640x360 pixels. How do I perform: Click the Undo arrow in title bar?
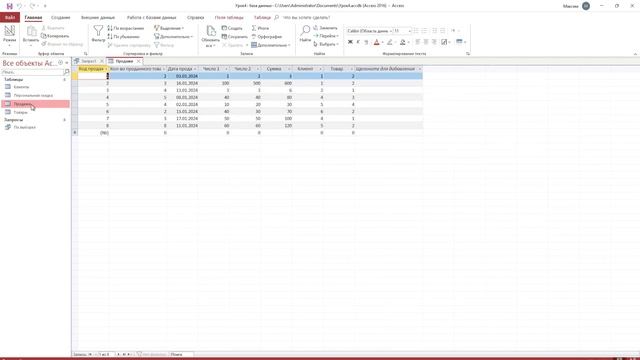pyautogui.click(x=19, y=6)
